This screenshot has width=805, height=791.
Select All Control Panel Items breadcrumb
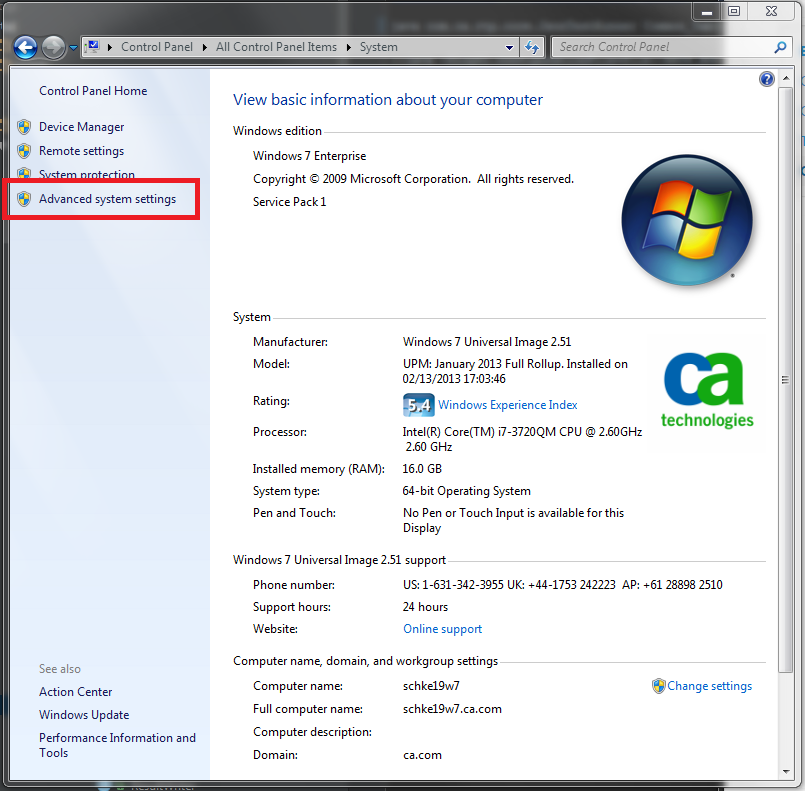(x=276, y=47)
